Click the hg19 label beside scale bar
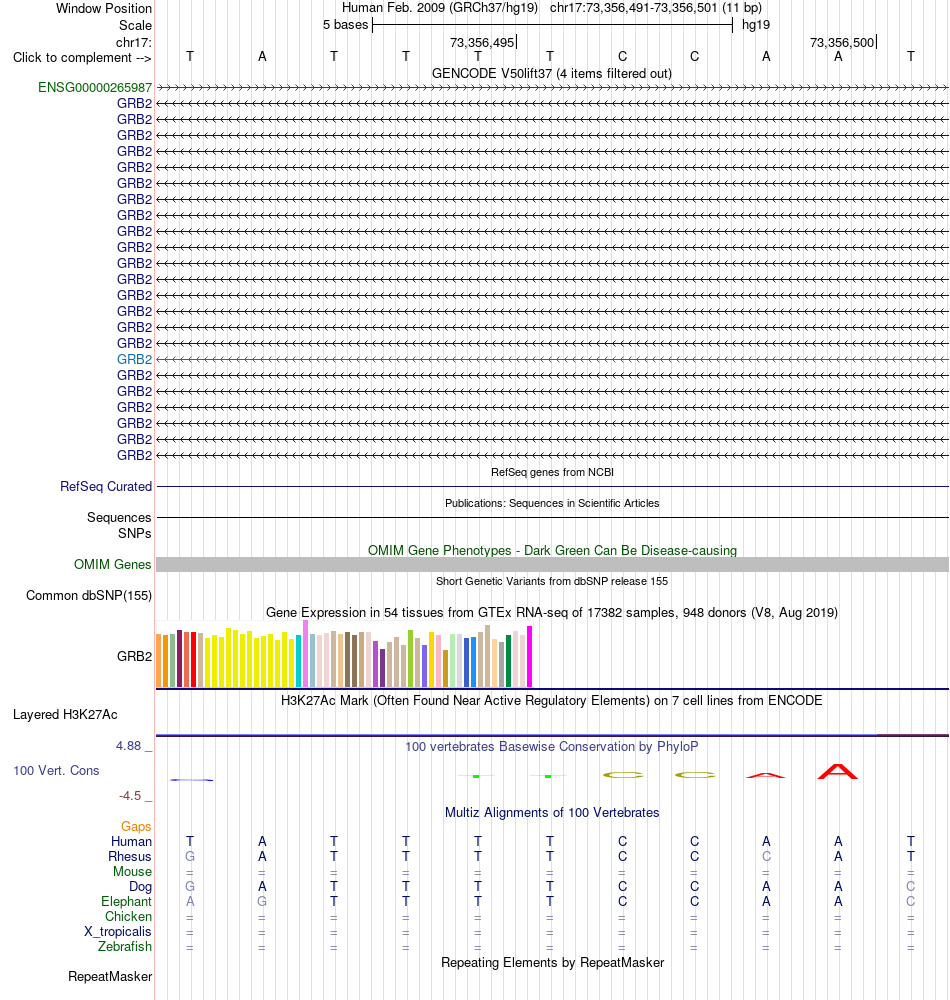Image resolution: width=950 pixels, height=1000 pixels. tap(756, 25)
